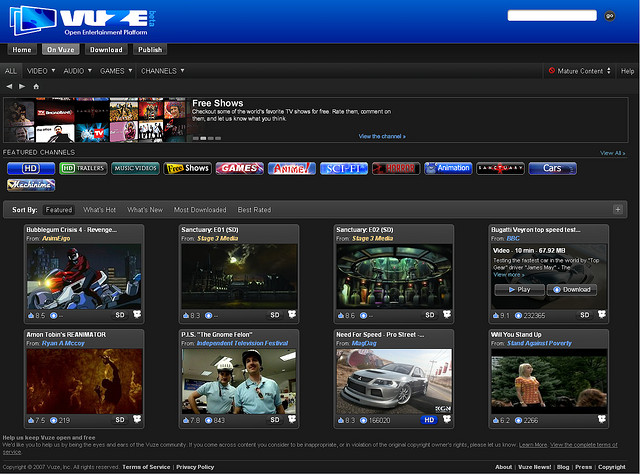Image resolution: width=640 pixels, height=474 pixels.
Task: Click the share icon on Amon Tobin's REANIMATOR card
Action: coord(137,419)
